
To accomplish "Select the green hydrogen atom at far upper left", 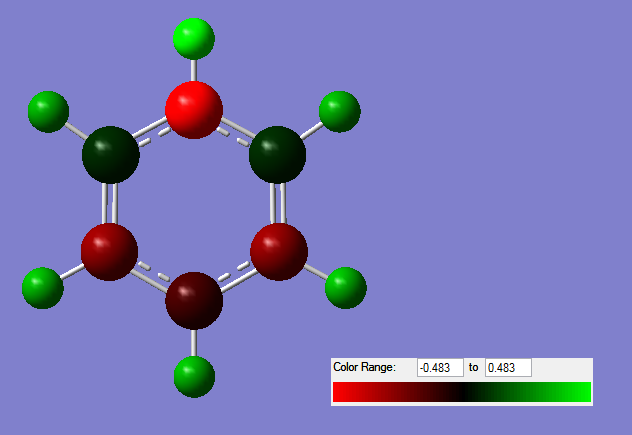I will pyautogui.click(x=48, y=112).
